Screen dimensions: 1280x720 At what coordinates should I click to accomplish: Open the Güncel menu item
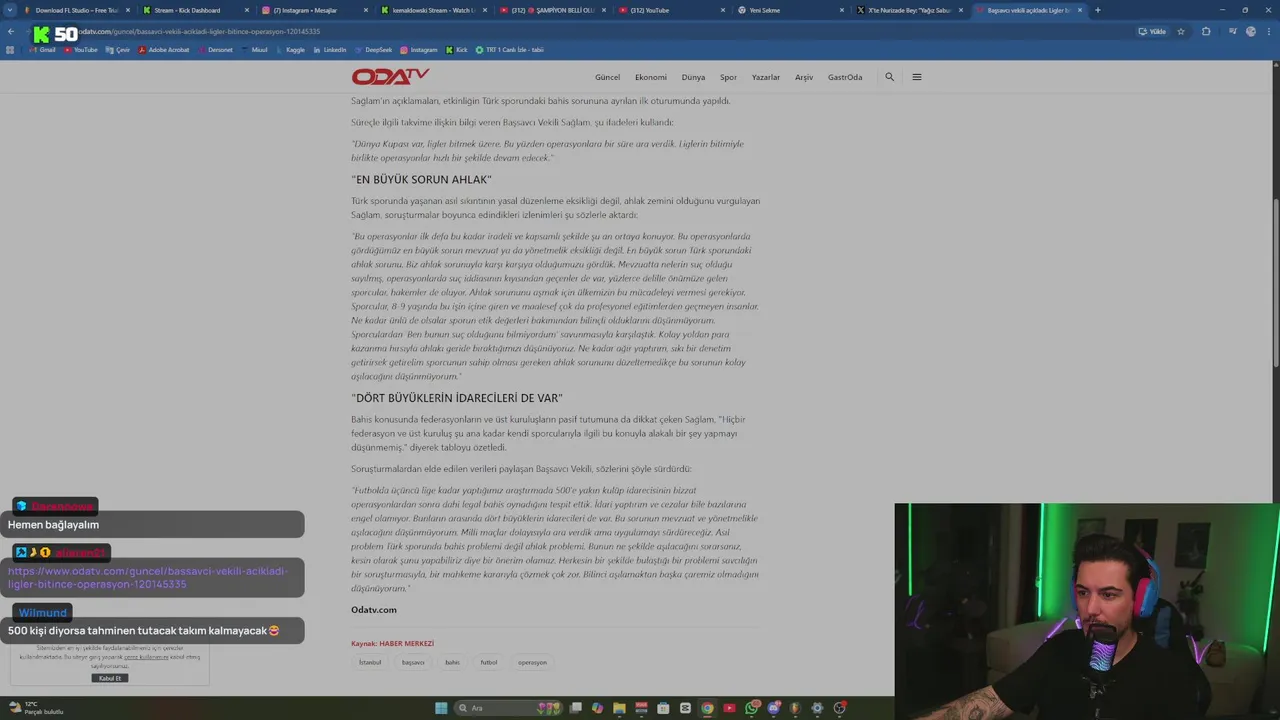(x=607, y=77)
